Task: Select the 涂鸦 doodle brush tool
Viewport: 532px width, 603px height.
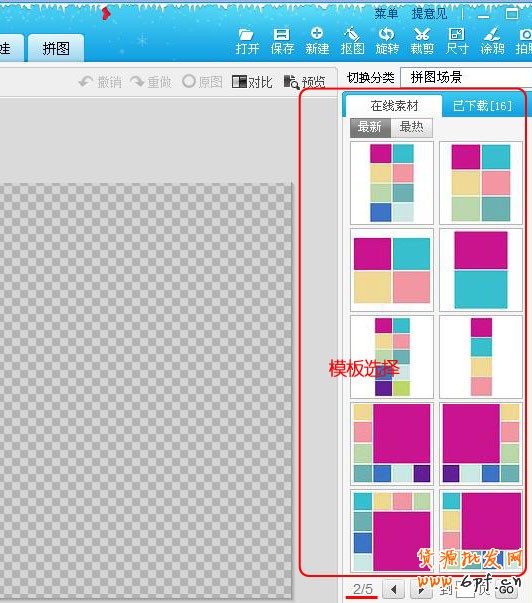Action: click(492, 41)
